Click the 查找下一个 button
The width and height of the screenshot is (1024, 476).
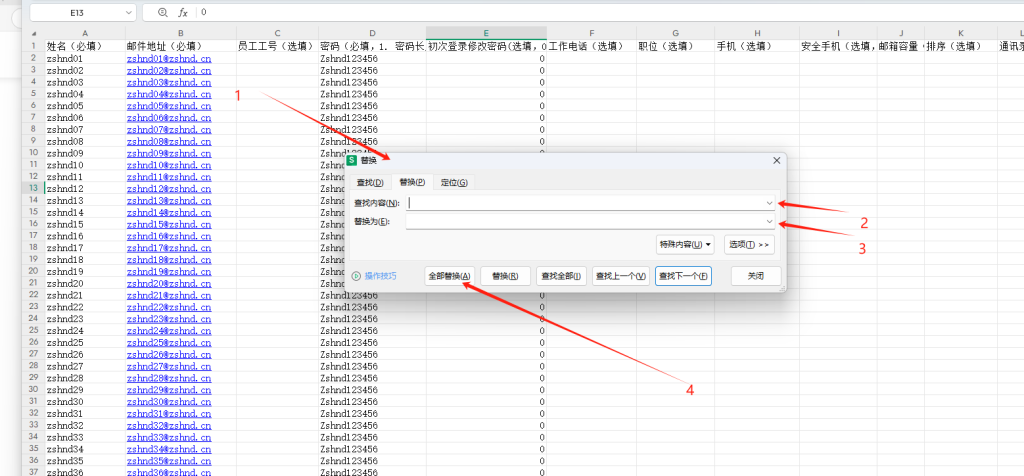point(683,276)
